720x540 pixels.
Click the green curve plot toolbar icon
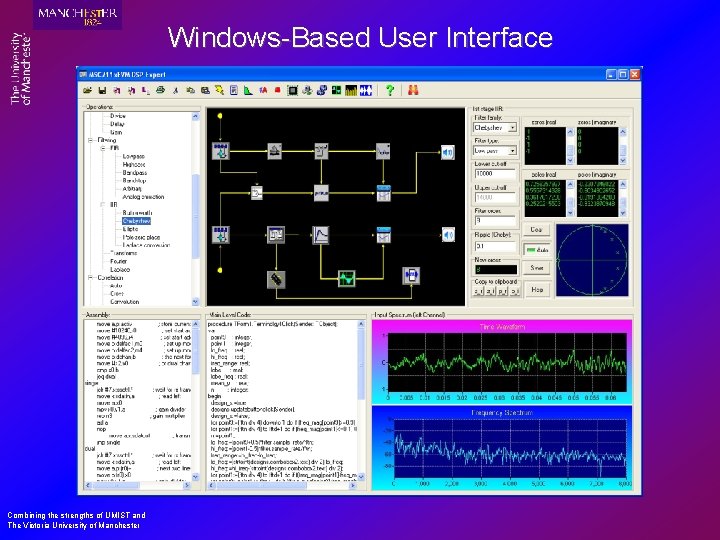248,90
